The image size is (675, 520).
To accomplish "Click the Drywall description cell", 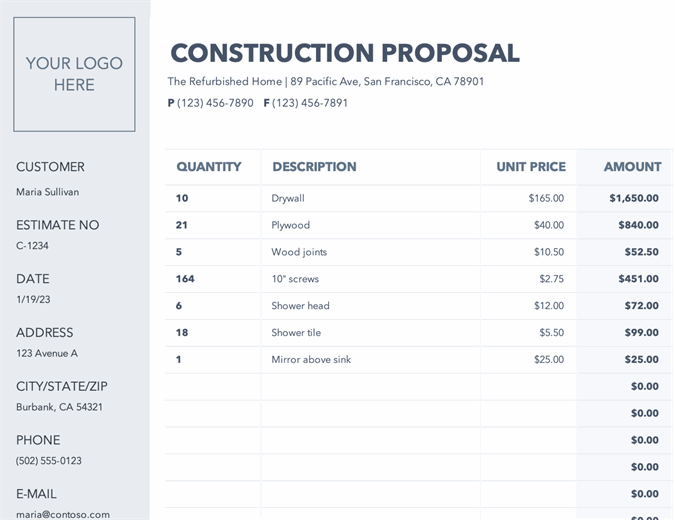I will (288, 198).
